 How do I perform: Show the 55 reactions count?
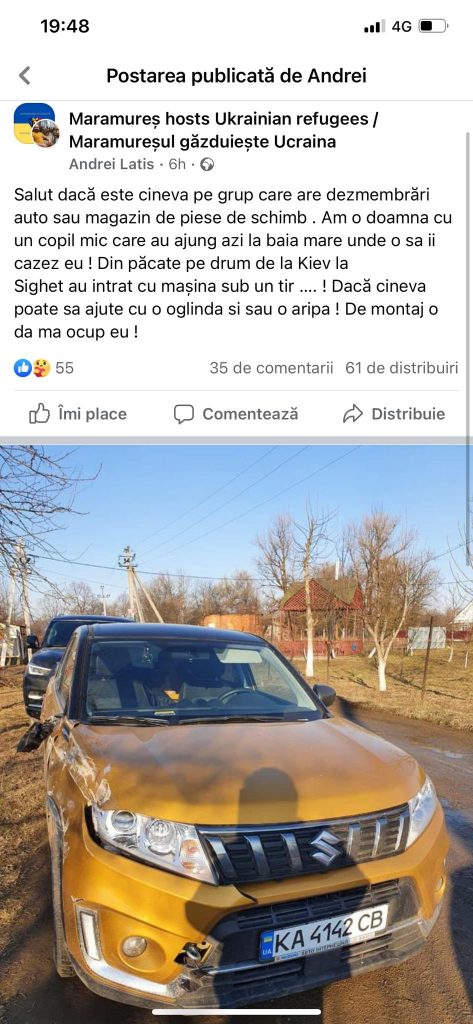(x=64, y=368)
